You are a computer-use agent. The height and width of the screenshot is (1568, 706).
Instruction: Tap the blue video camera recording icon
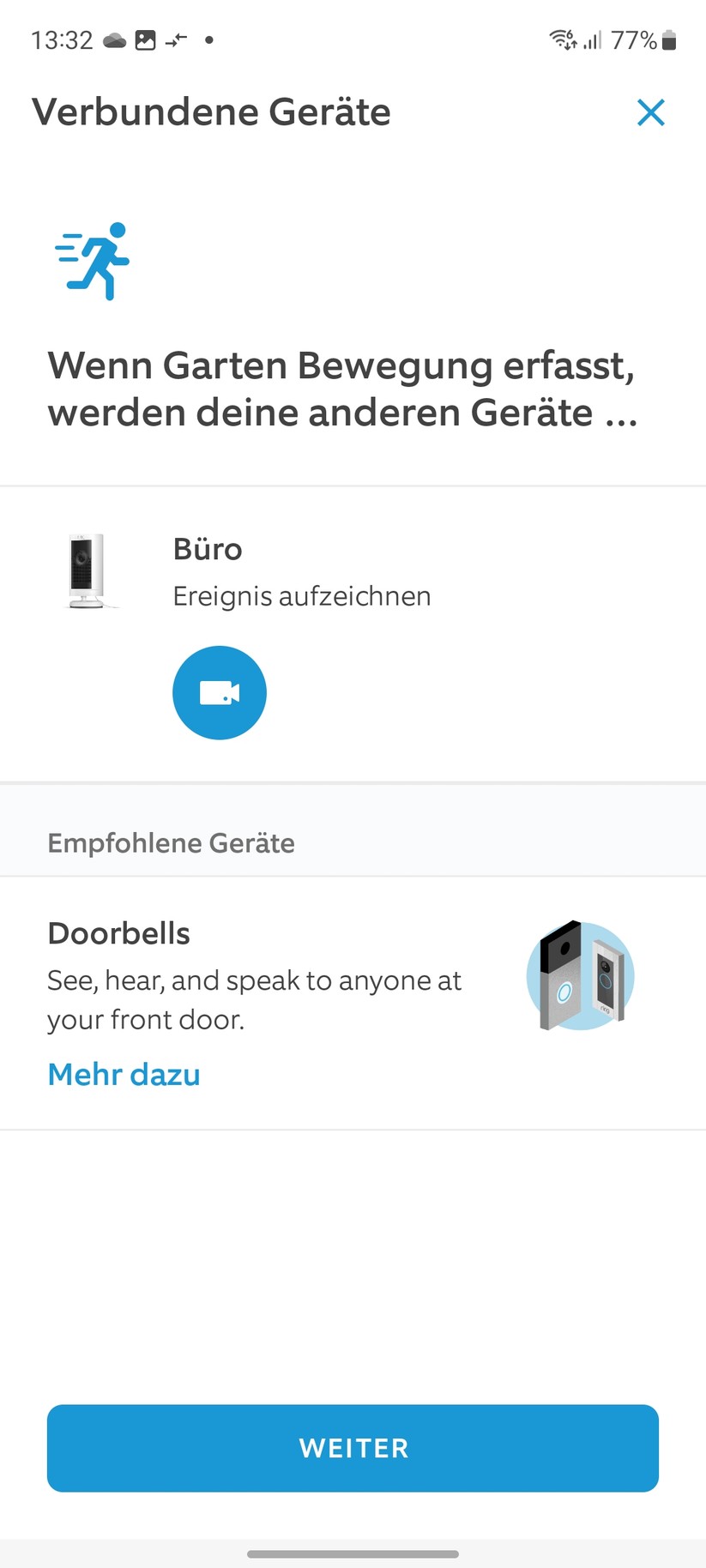pos(219,691)
